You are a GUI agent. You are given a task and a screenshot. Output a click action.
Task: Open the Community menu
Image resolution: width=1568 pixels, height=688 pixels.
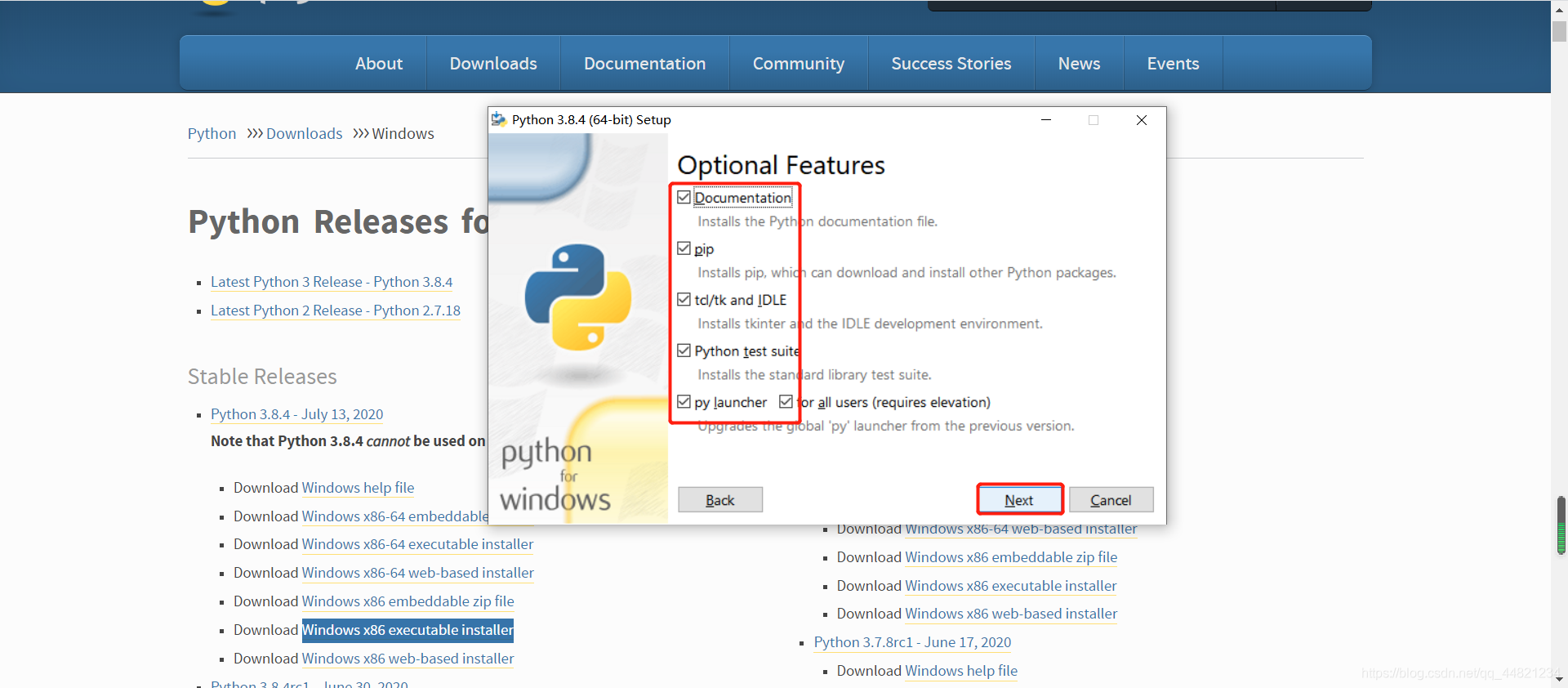(799, 63)
